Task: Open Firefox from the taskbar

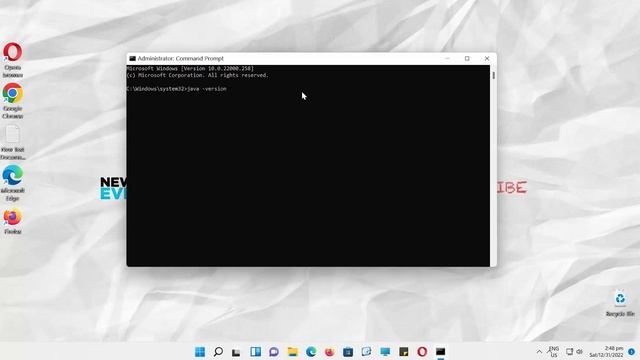Action: (x=329, y=351)
